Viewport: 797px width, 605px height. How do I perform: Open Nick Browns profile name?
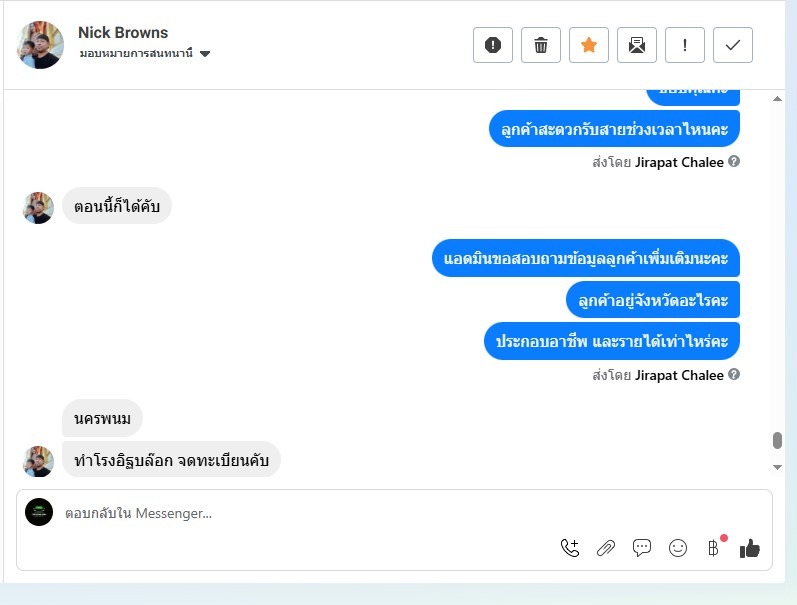click(123, 33)
